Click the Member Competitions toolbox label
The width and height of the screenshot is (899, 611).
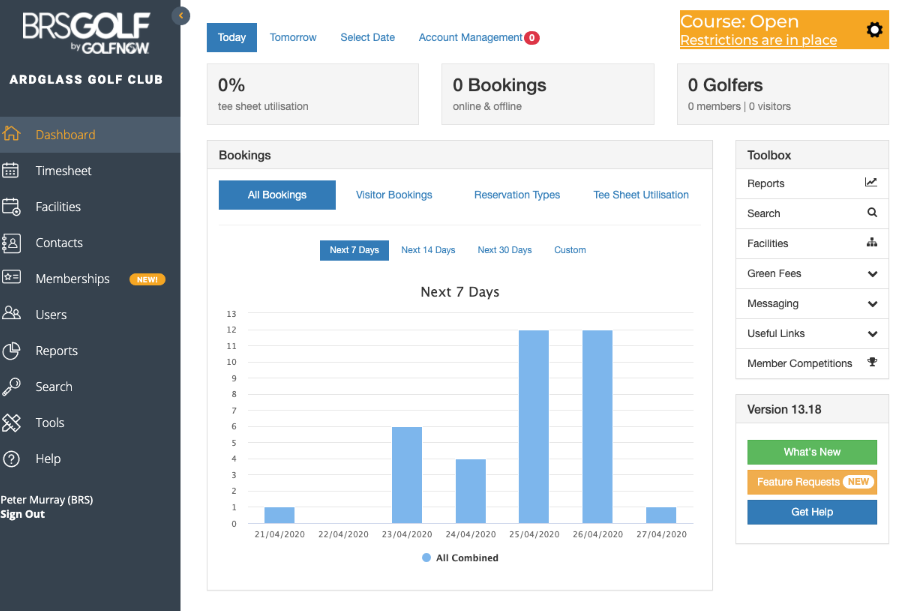(799, 363)
